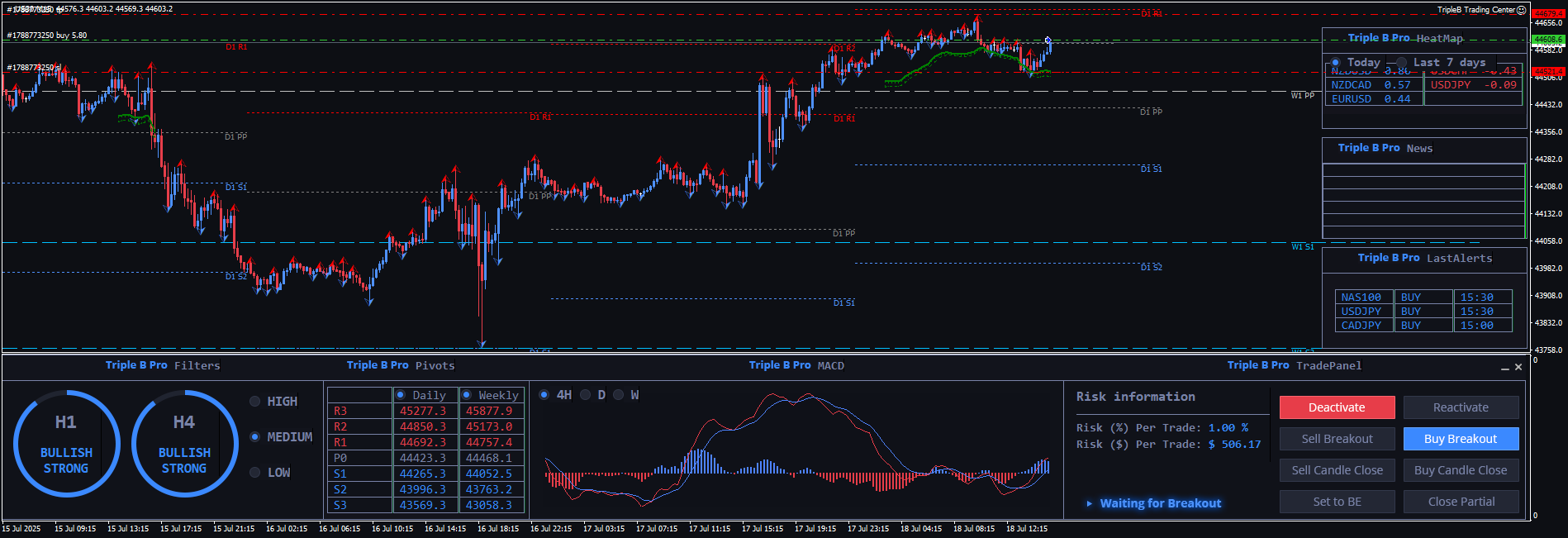
Task: Click the H4 bullish strength gauge
Action: click(184, 444)
